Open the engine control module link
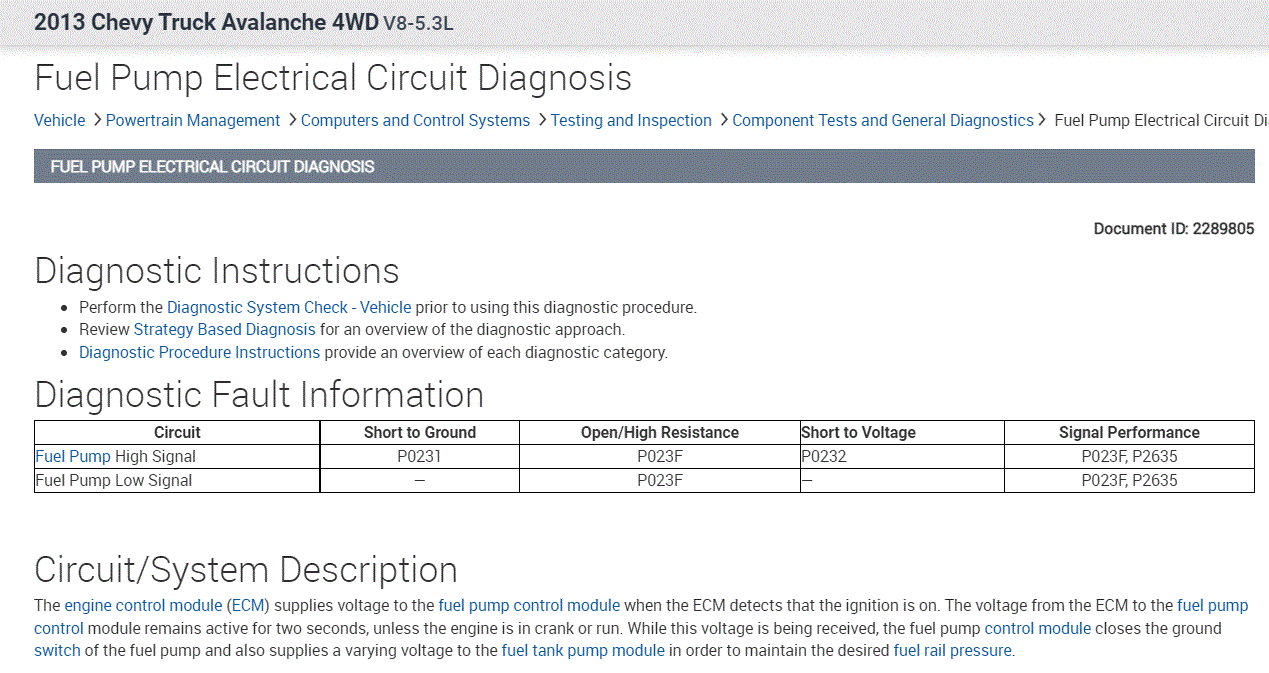The image size is (1269, 673). coord(143,605)
